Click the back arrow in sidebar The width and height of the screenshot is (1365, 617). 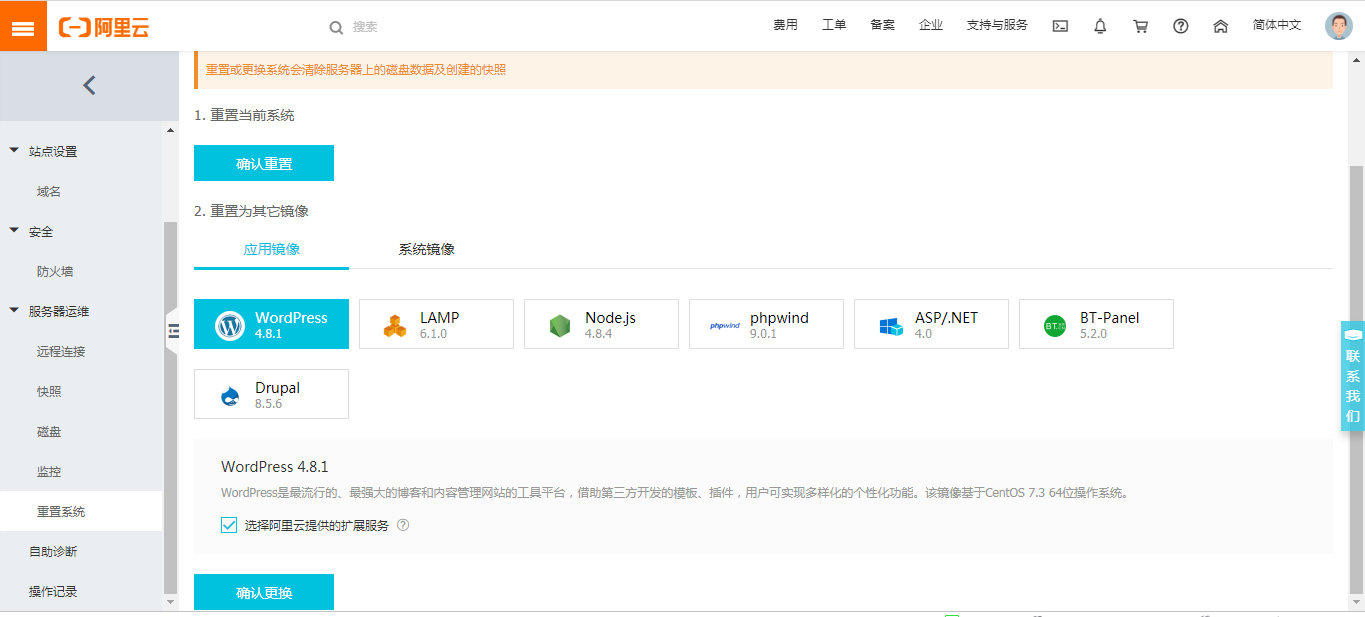click(x=89, y=85)
